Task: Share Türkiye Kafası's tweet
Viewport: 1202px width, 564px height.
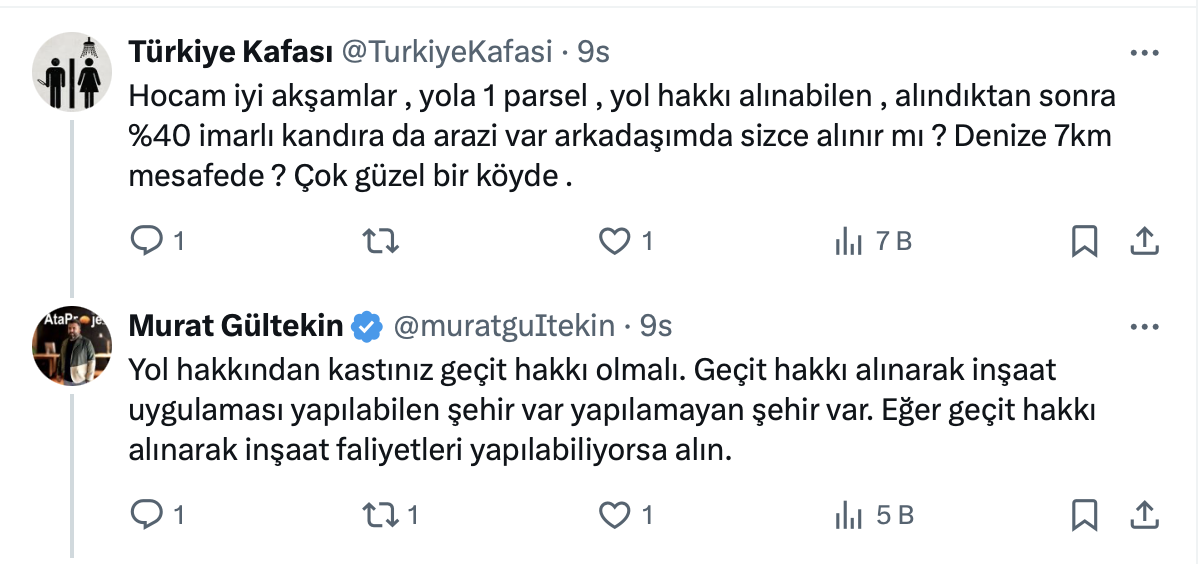Action: point(1144,241)
